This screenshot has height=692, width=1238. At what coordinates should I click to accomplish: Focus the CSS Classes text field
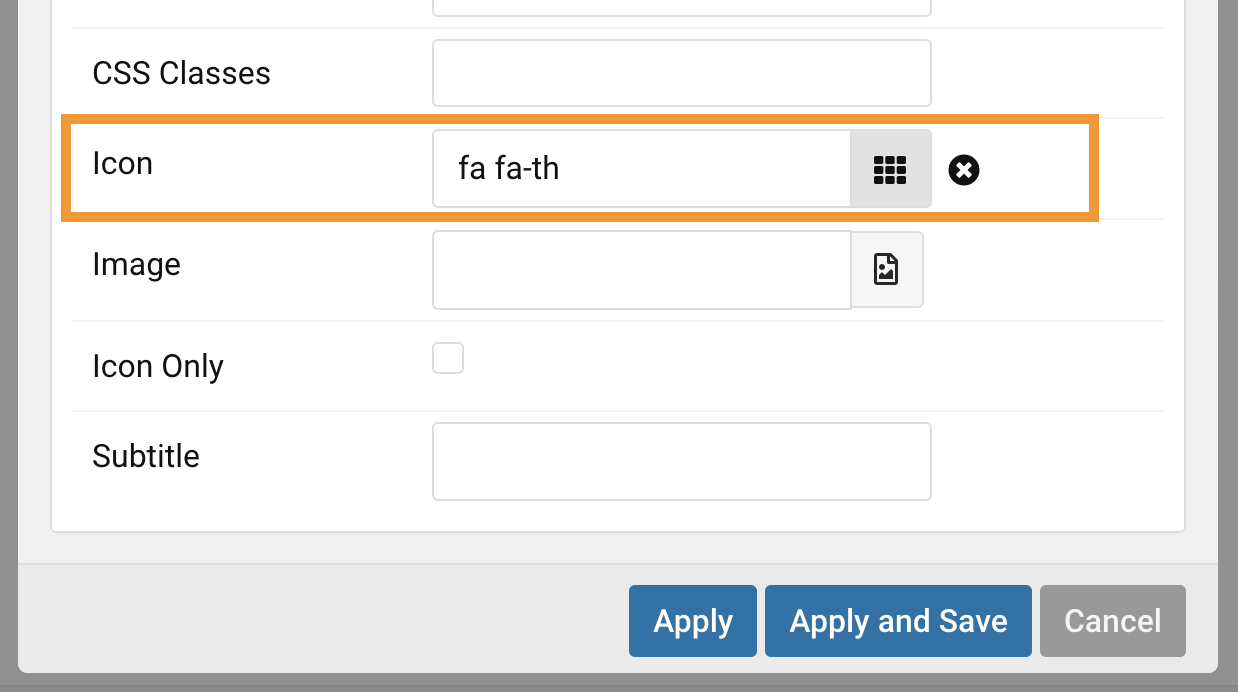682,73
